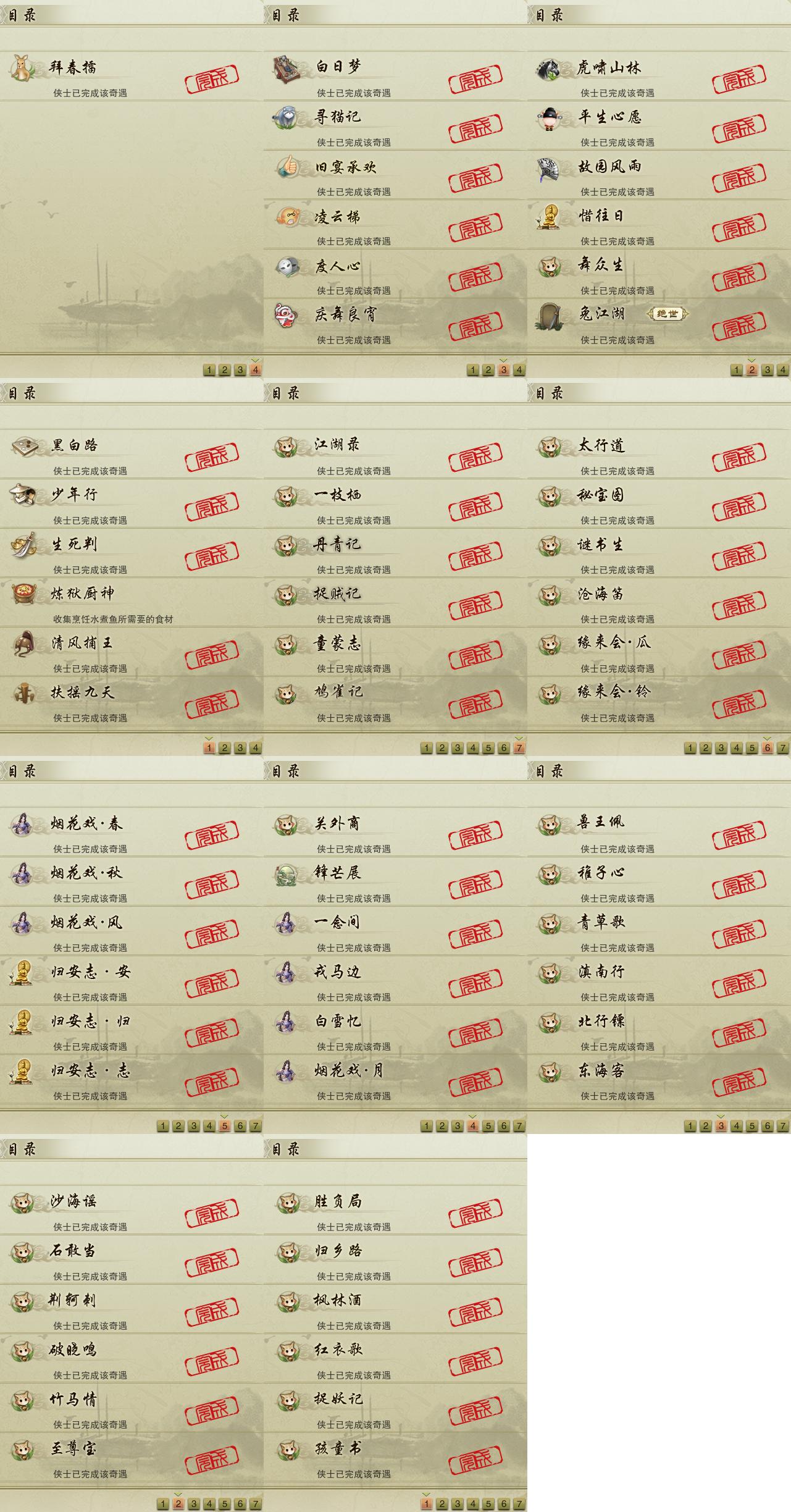Screen dimensions: 791x1512
Task: Select the cat icon next to 寻猫记
Action: pyautogui.click(x=287, y=117)
